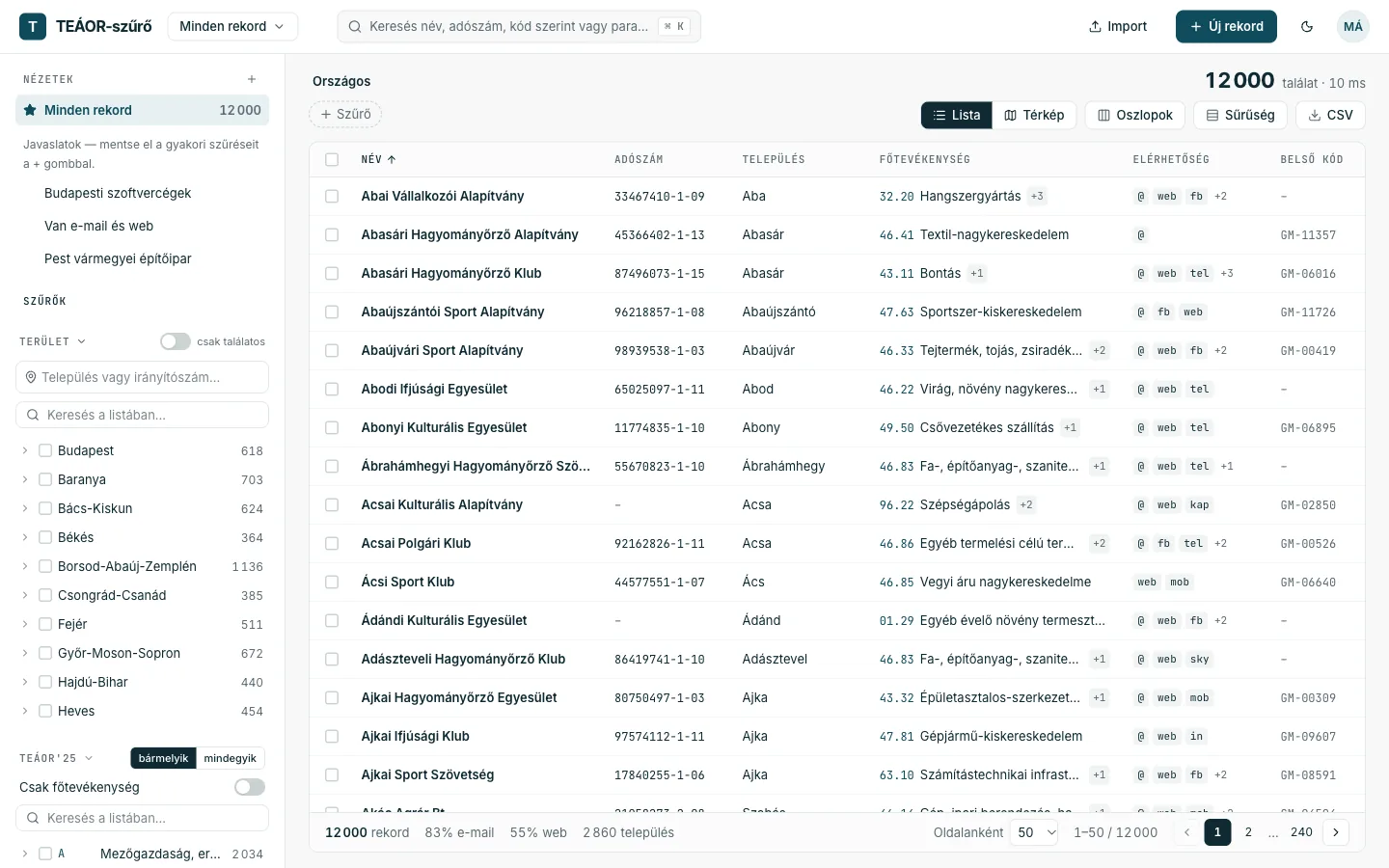Click the @ e-mail tag for Abasári Hagyományőrző Alapítvány
1389x868 pixels.
pyautogui.click(x=1141, y=234)
